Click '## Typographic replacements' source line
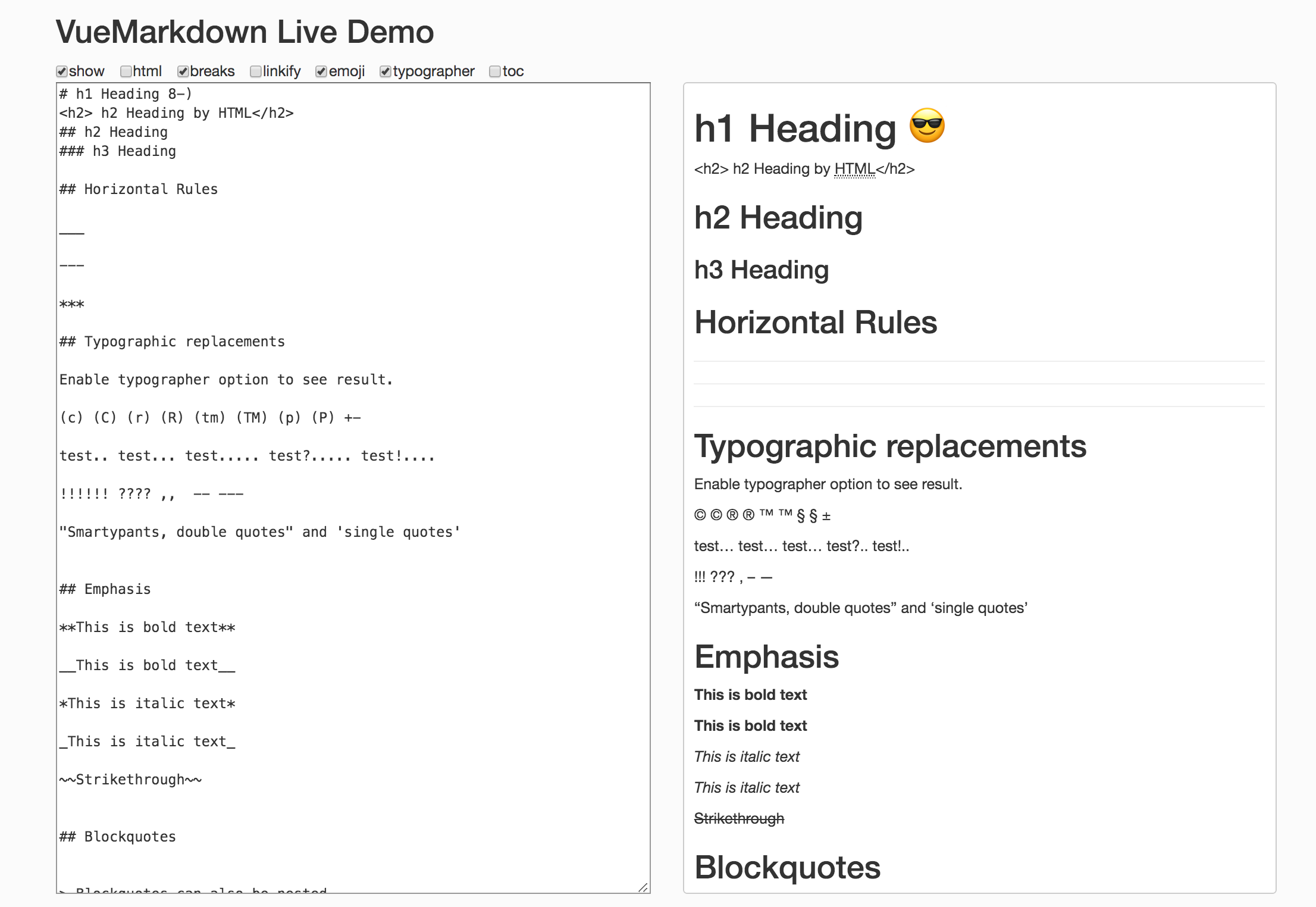 pos(172,342)
